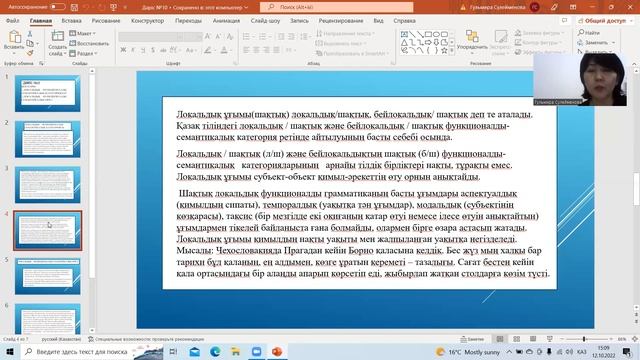Switch to normal view icon in status bar
The image size is (640, 360).
pos(500,339)
